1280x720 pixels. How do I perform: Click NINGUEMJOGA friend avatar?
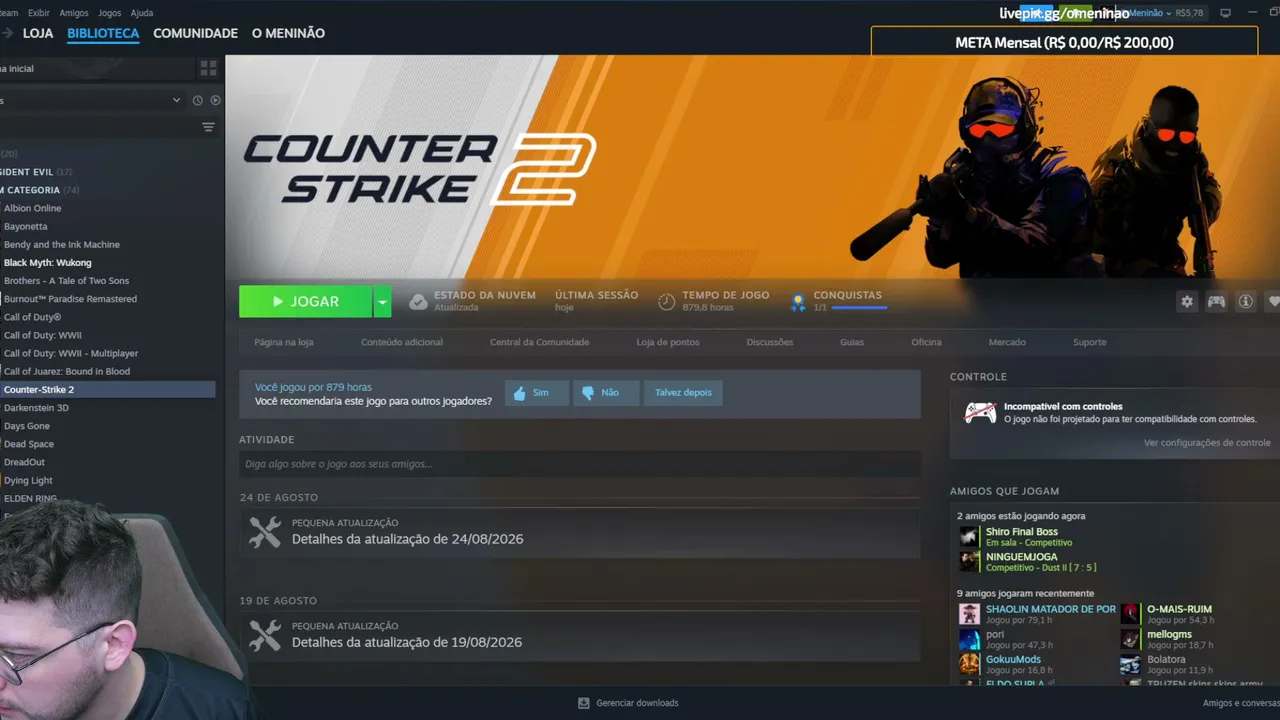pyautogui.click(x=969, y=561)
